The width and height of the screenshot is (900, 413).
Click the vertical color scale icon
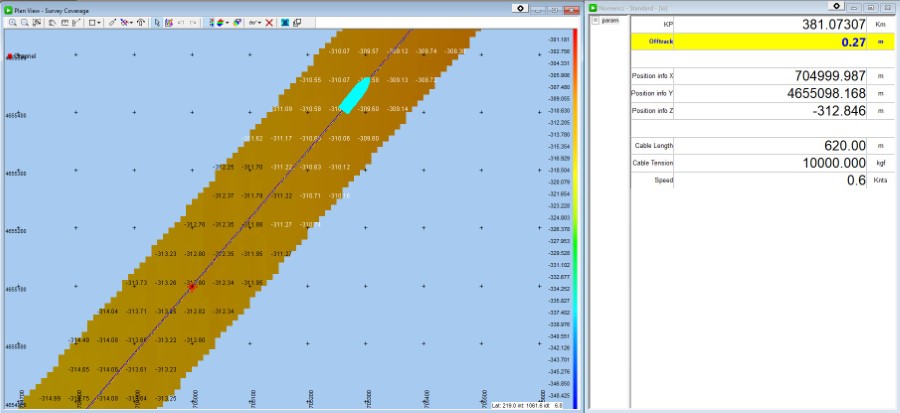tap(212, 23)
